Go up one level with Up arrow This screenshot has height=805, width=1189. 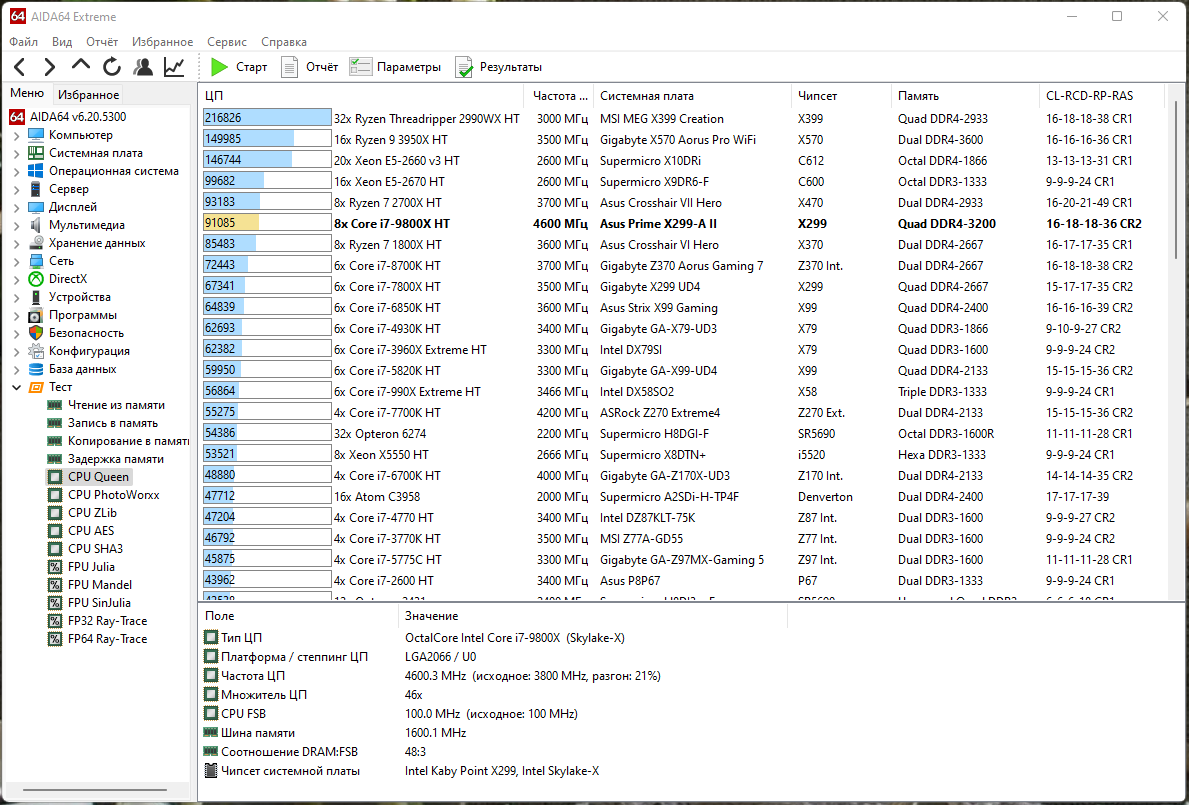pyautogui.click(x=80, y=67)
